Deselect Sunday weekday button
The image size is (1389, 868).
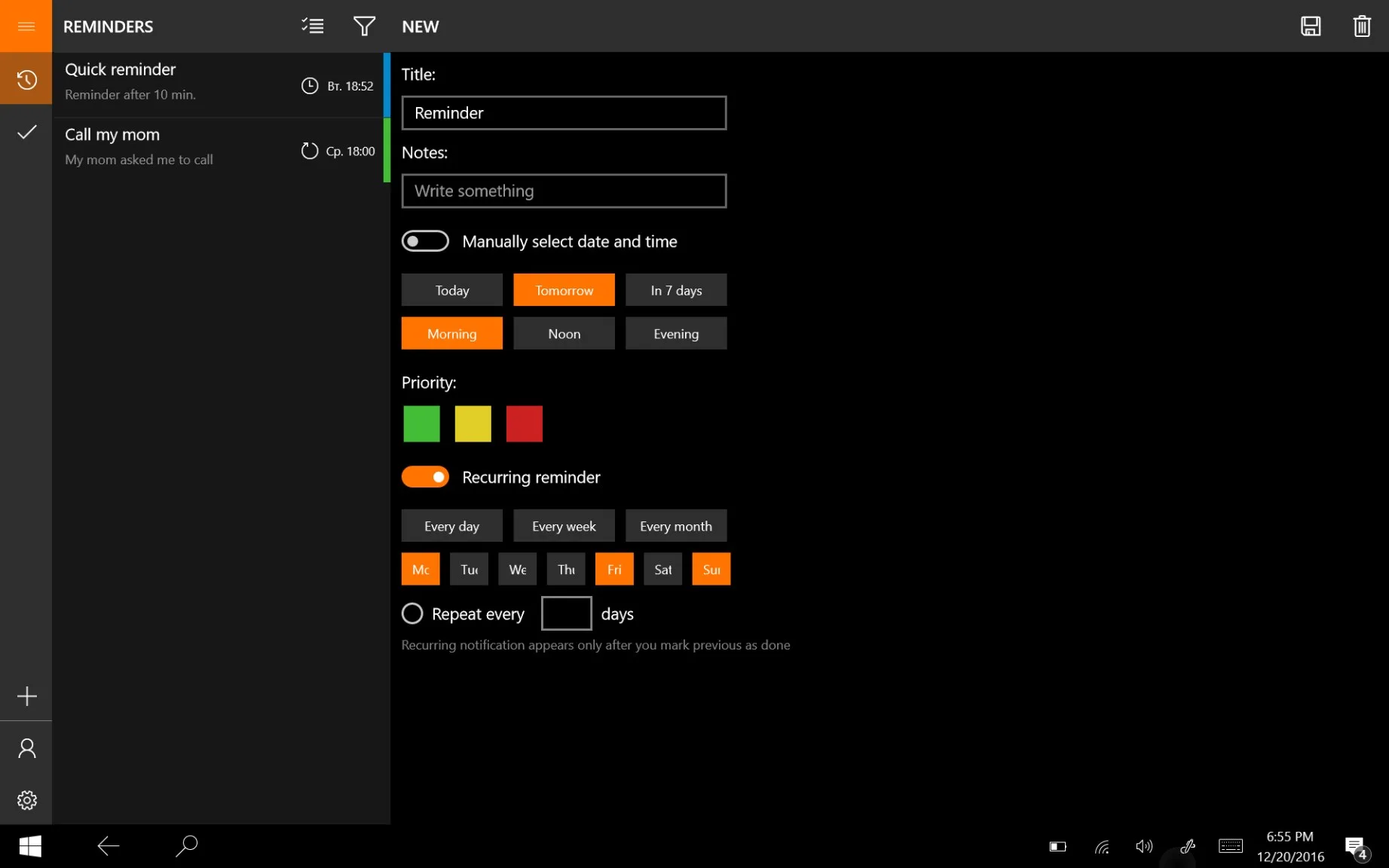(x=711, y=570)
